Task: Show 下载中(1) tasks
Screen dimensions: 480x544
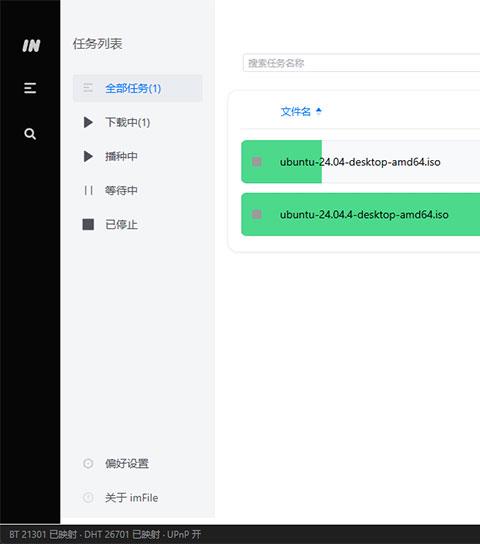Action: 138,122
